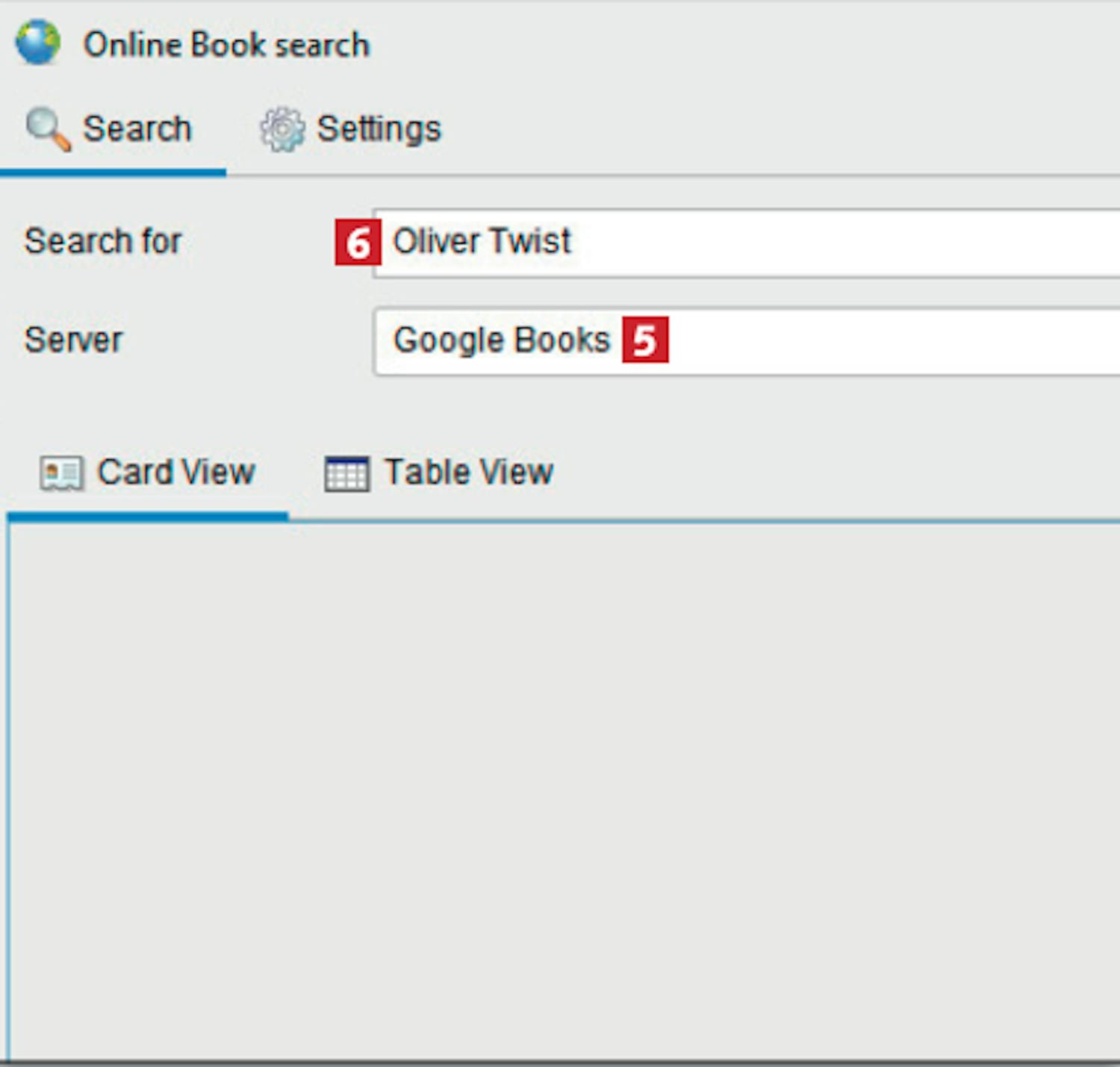Click the card icon beside Card View

(61, 473)
